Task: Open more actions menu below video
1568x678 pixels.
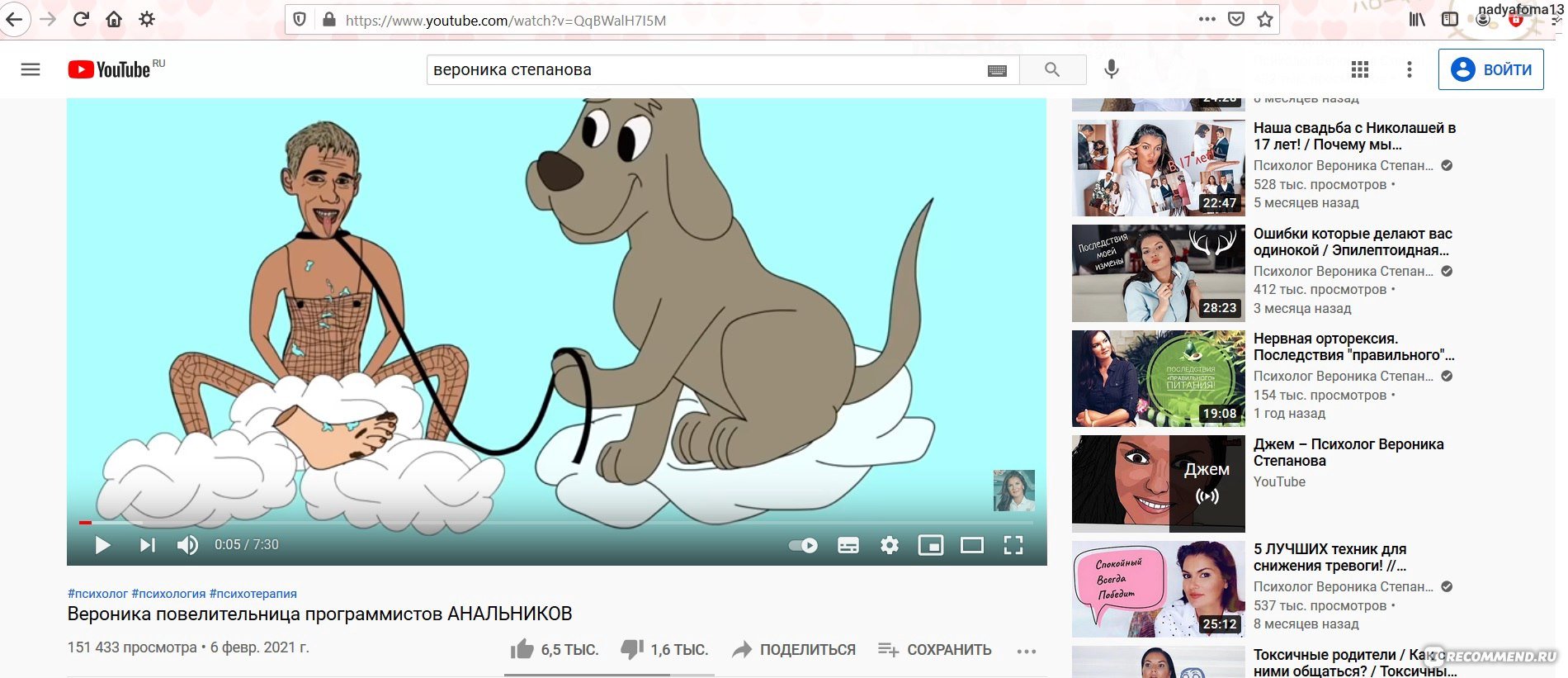Action: pos(1026,651)
